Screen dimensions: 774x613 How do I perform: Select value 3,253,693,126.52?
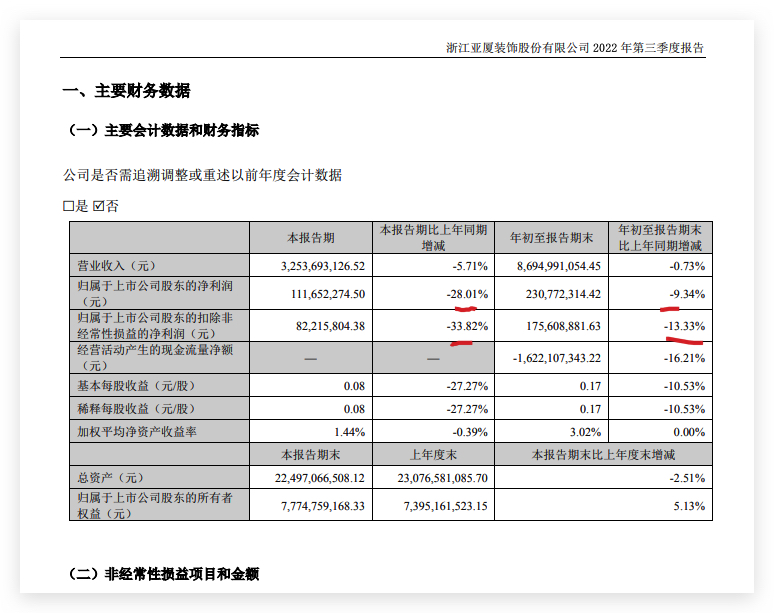click(x=323, y=266)
